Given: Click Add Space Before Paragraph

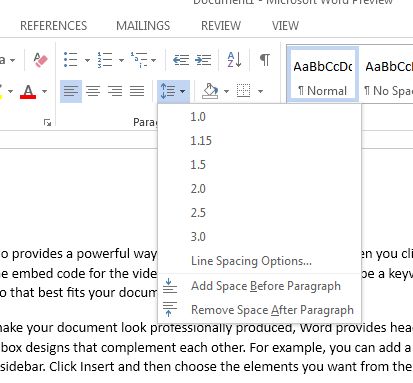Looking at the screenshot, I should coord(260,286).
